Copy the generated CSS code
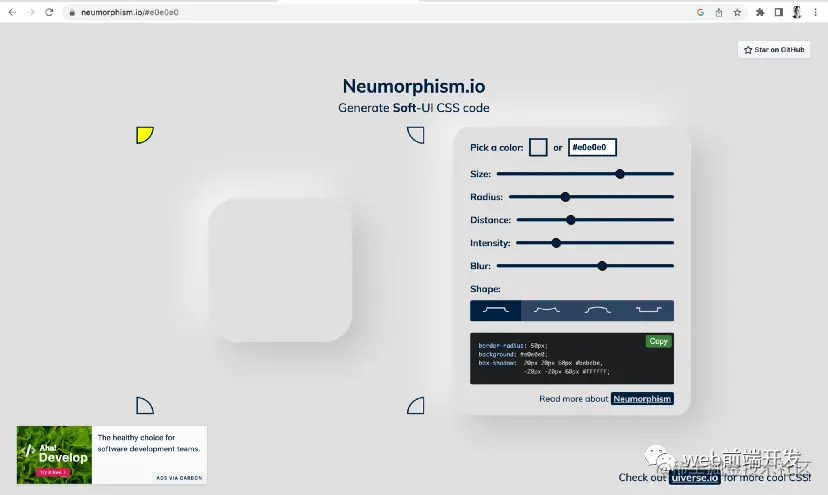The height and width of the screenshot is (495, 828). (658, 341)
